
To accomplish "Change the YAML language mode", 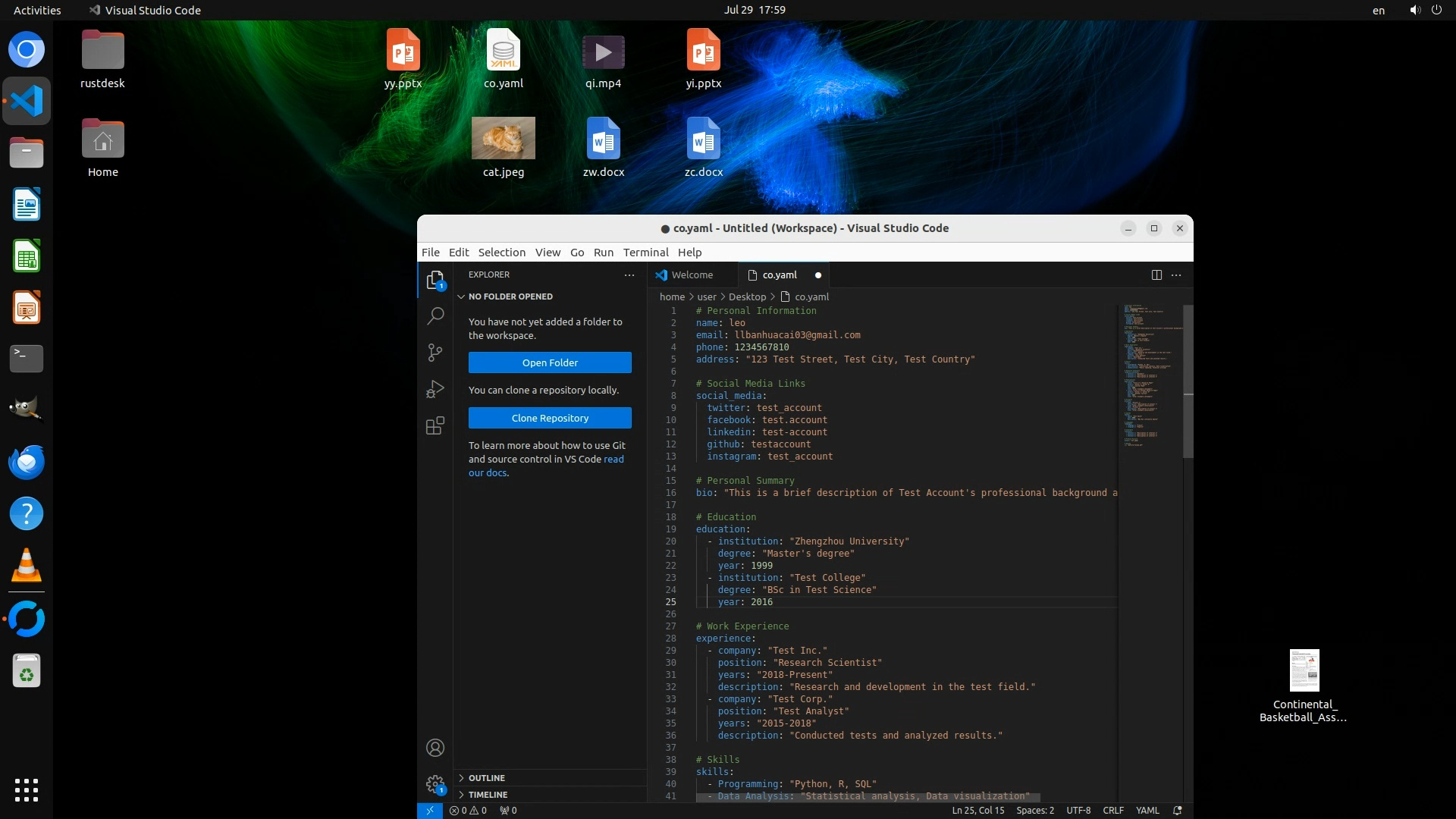I will (1147, 810).
